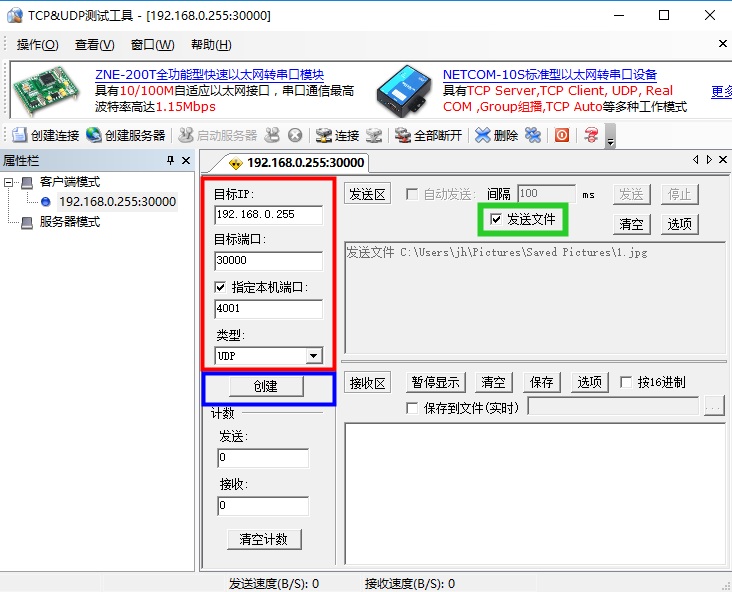Click the 删除 X icon in toolbar
The width and height of the screenshot is (732, 592).
483,135
